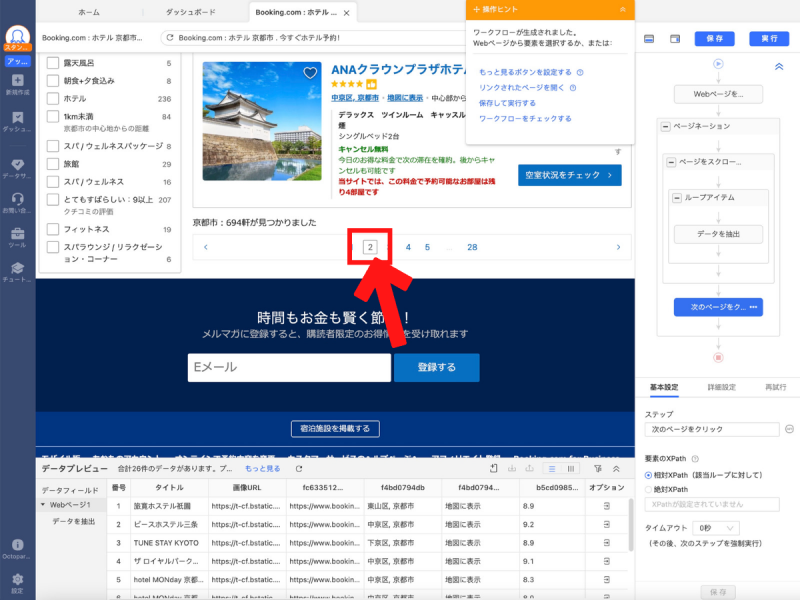Open the ダッシュボード bookmark icon in sidebar
800x600 pixels.
(x=17, y=117)
